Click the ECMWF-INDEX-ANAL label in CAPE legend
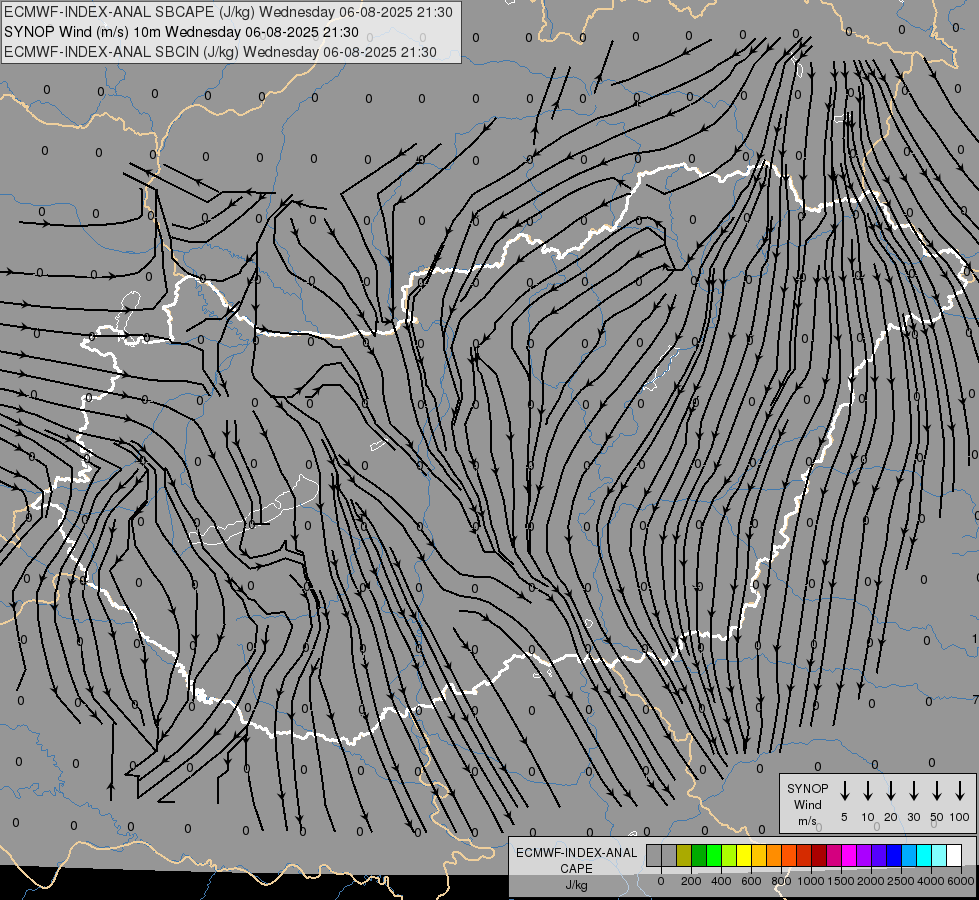 click(x=576, y=853)
